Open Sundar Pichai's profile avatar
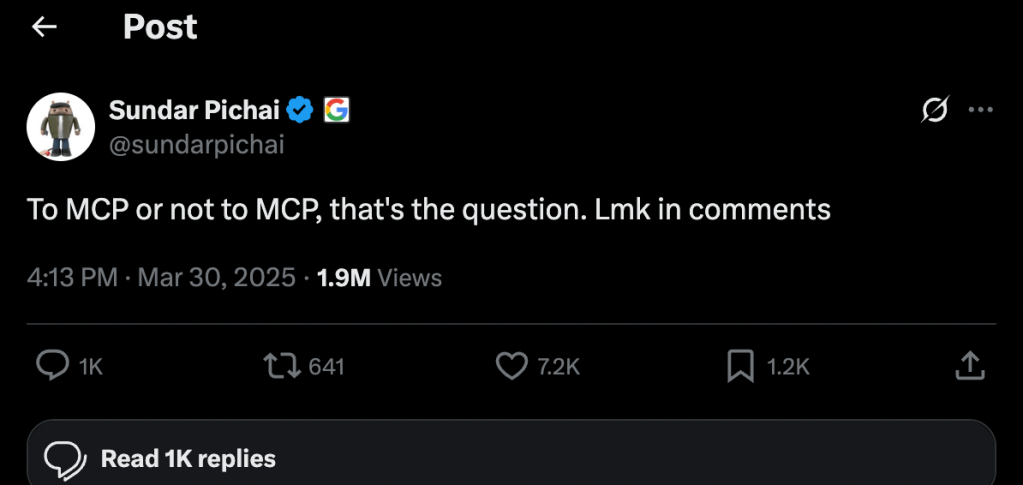Image resolution: width=1023 pixels, height=485 pixels. [61, 127]
